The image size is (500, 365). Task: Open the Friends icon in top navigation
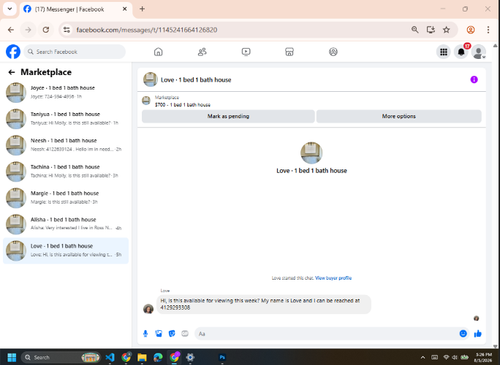click(x=202, y=52)
